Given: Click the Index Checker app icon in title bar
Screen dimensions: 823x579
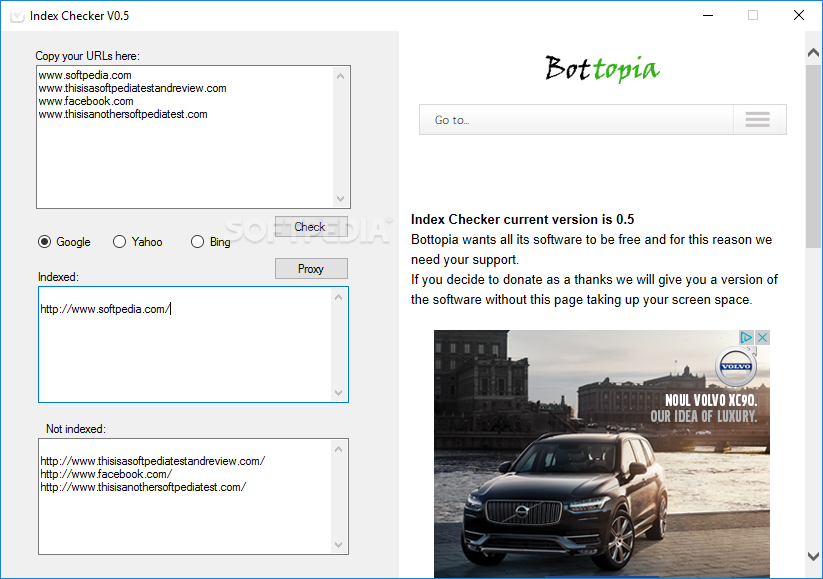Looking at the screenshot, I should pos(17,16).
